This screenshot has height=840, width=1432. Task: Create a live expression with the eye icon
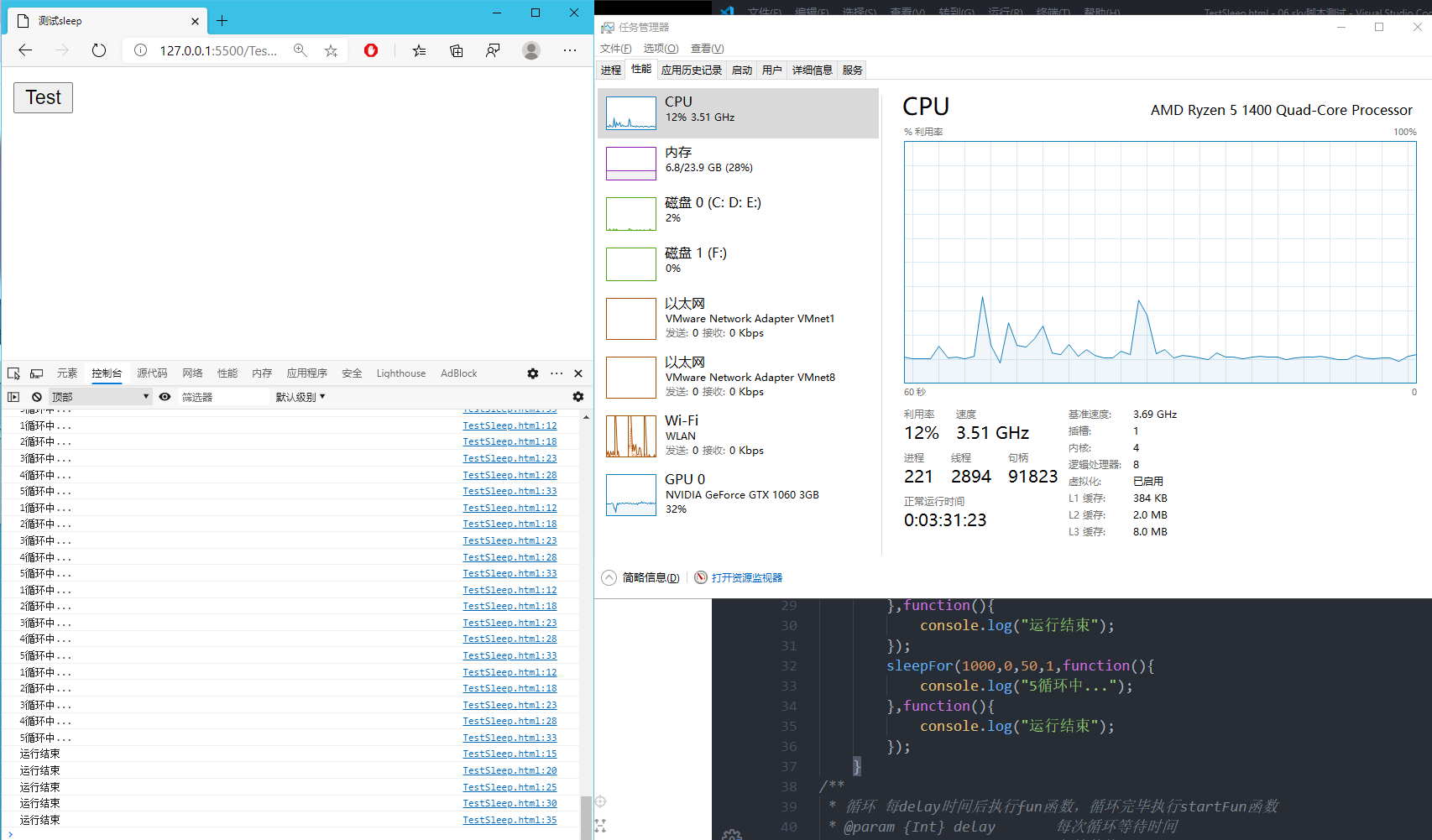pos(165,396)
